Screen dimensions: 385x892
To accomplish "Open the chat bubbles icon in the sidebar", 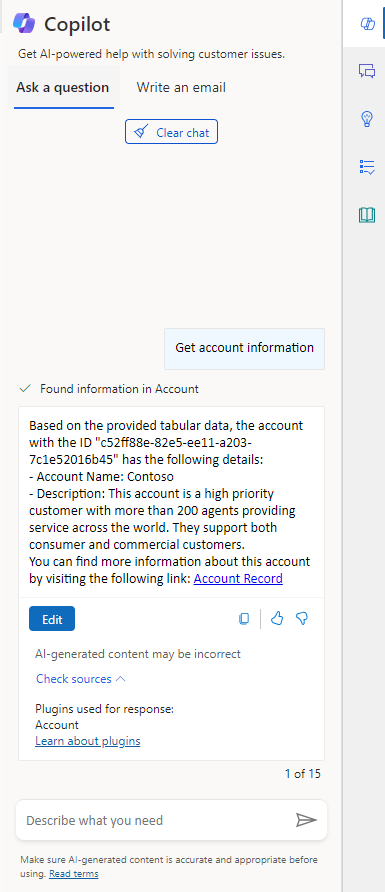I will (x=367, y=71).
